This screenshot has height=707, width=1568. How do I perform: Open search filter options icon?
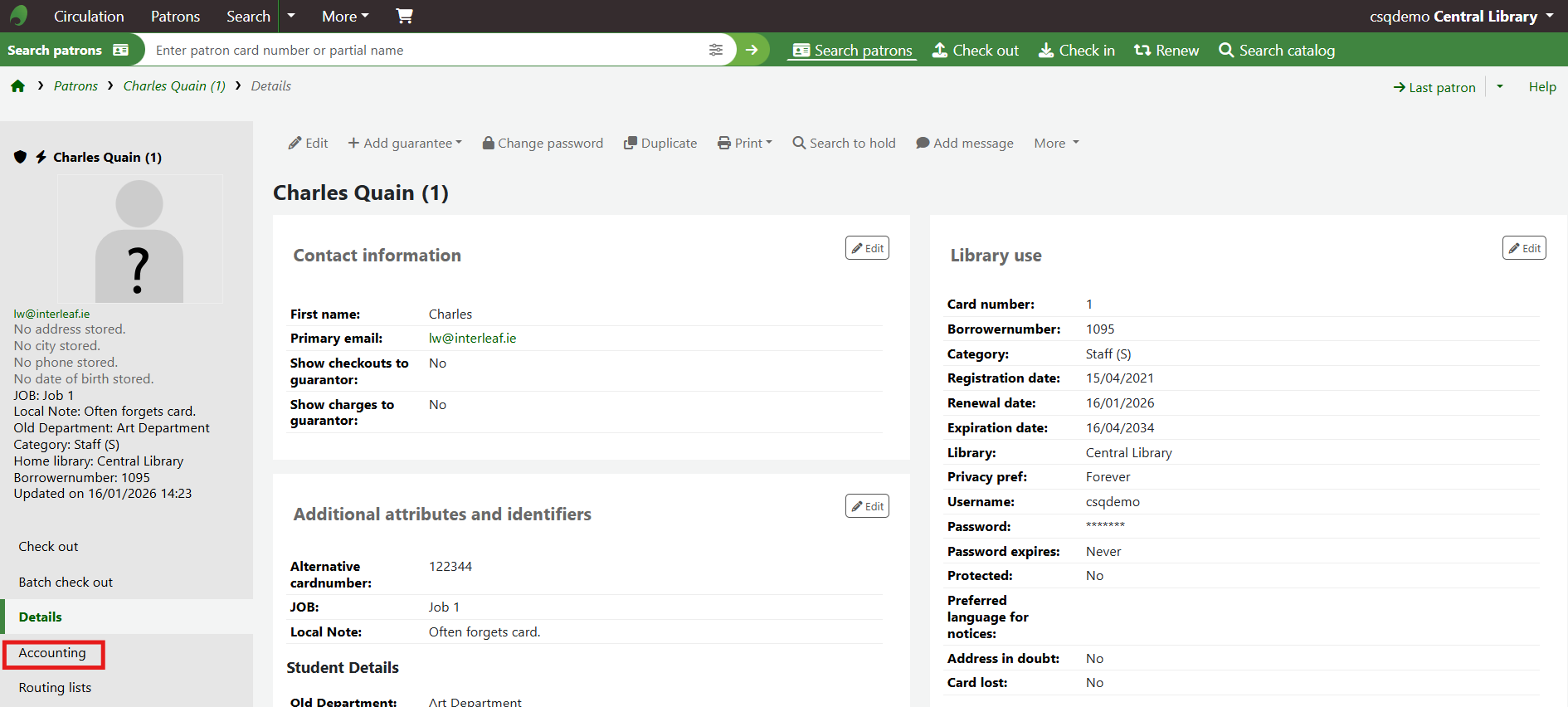coord(716,50)
